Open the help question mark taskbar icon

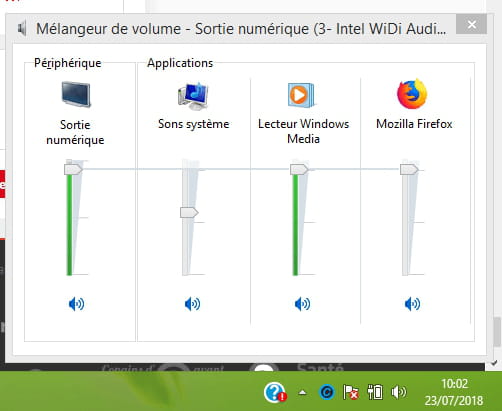click(x=275, y=392)
